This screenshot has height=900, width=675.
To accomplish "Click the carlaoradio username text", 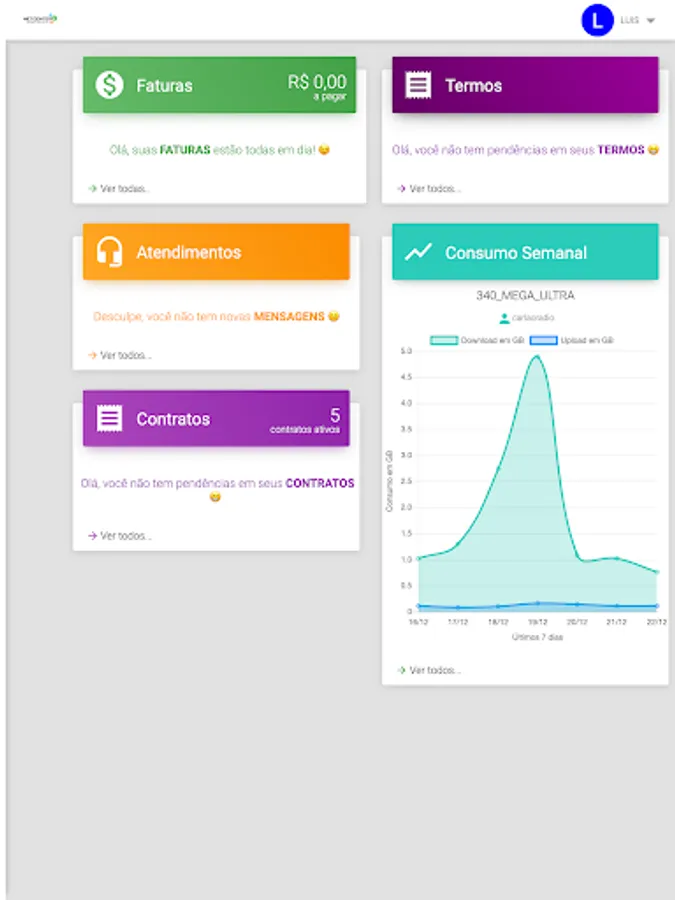I will (533, 317).
